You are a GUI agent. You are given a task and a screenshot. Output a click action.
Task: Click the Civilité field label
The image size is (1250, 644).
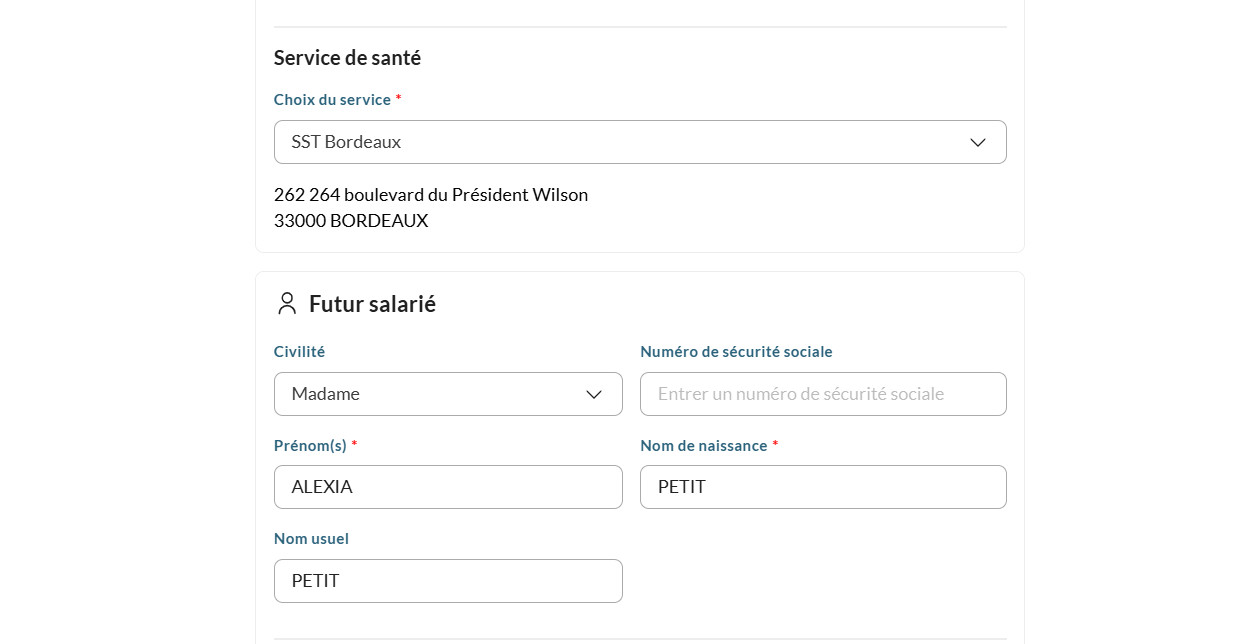(299, 352)
